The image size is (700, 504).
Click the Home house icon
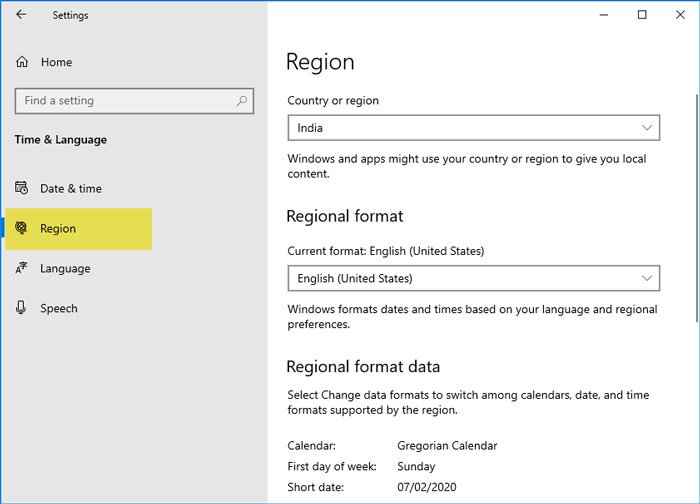(22, 62)
